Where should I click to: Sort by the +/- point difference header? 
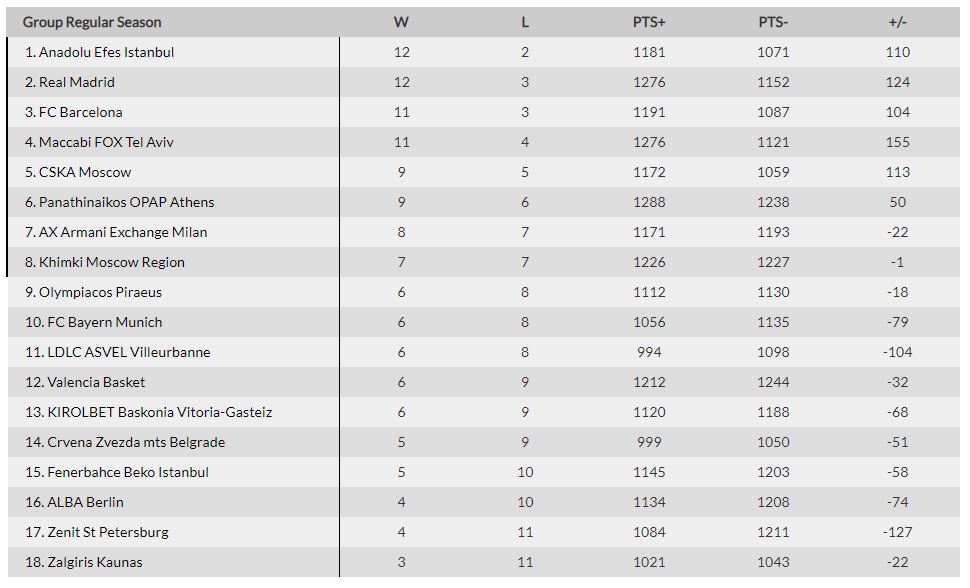click(x=898, y=22)
